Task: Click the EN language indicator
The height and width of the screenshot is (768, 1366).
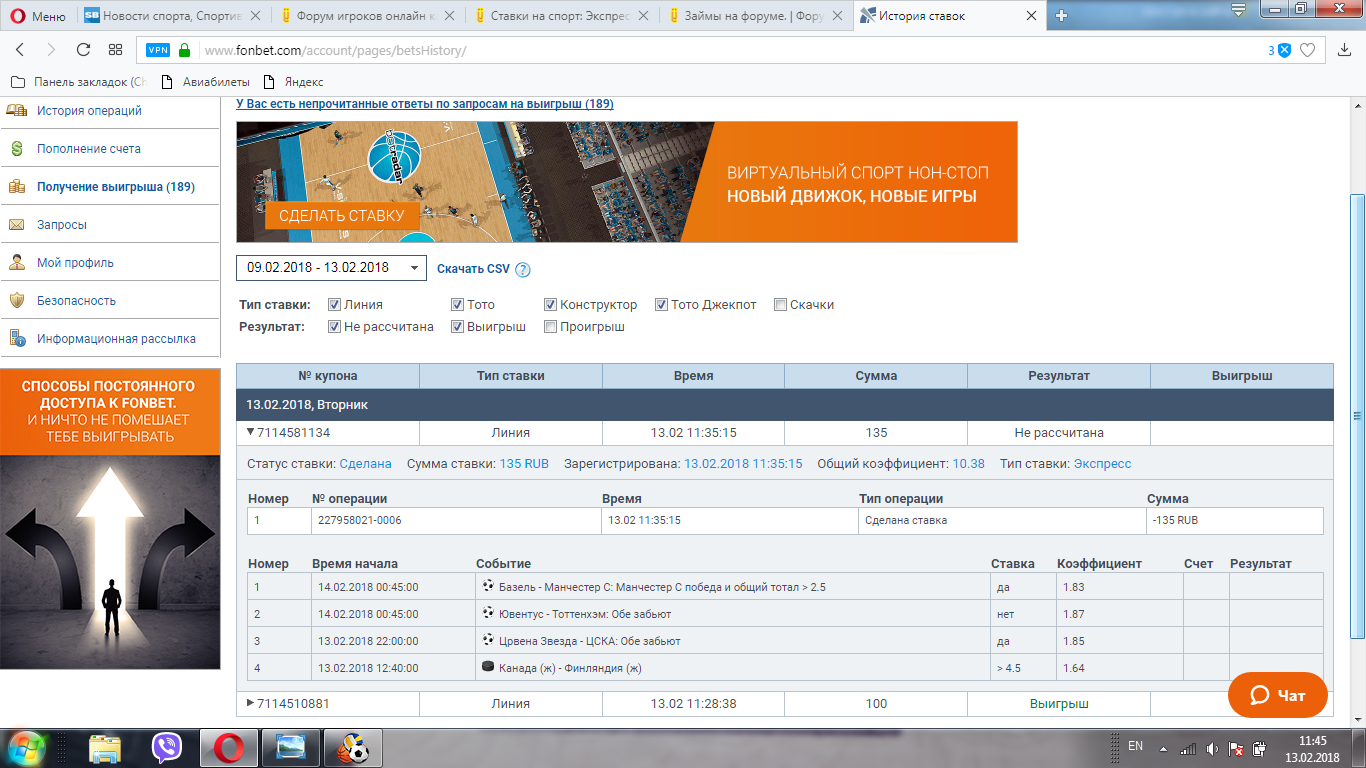Action: point(1135,746)
